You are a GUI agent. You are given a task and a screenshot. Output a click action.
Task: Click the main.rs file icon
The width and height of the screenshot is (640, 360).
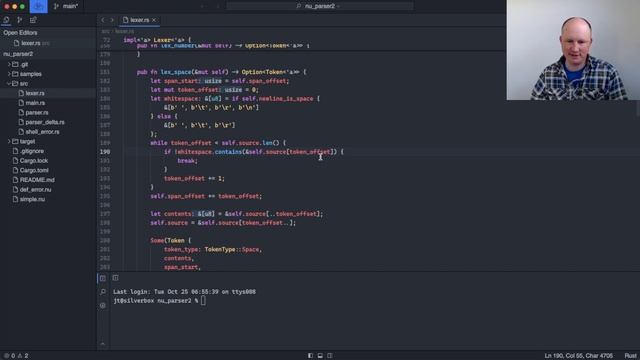coord(21,103)
